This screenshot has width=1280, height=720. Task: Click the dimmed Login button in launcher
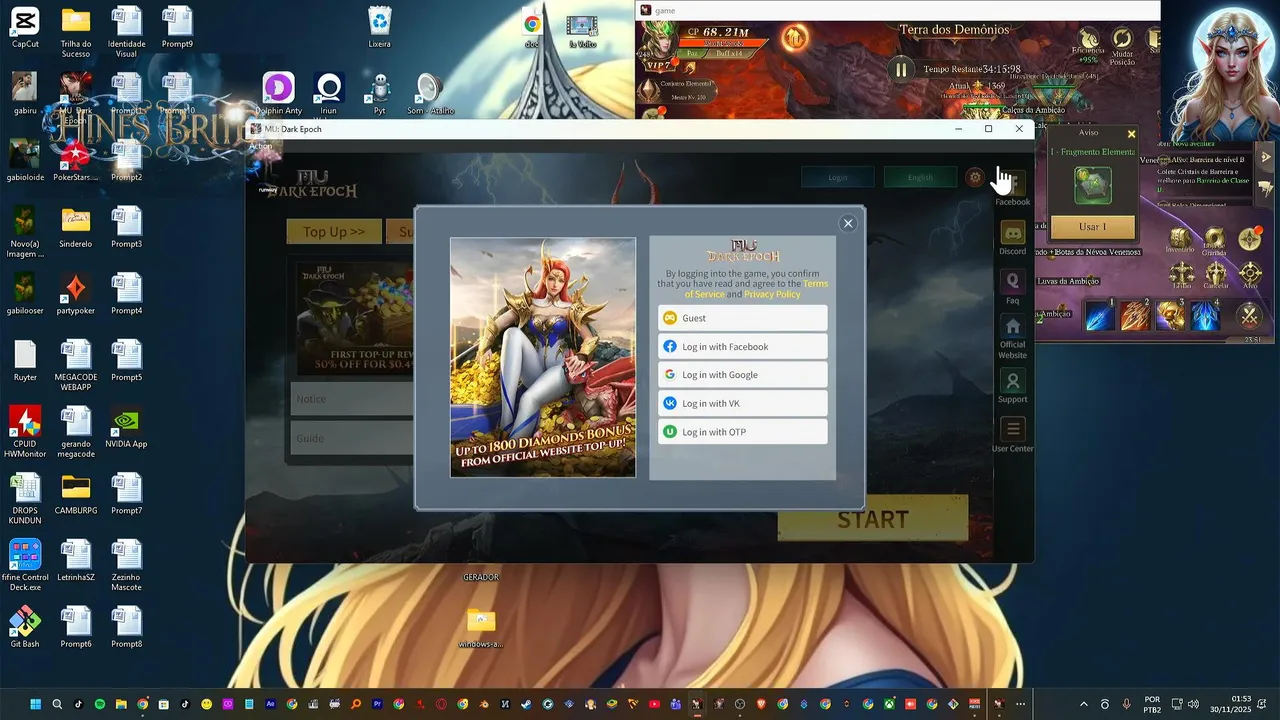pos(838,177)
